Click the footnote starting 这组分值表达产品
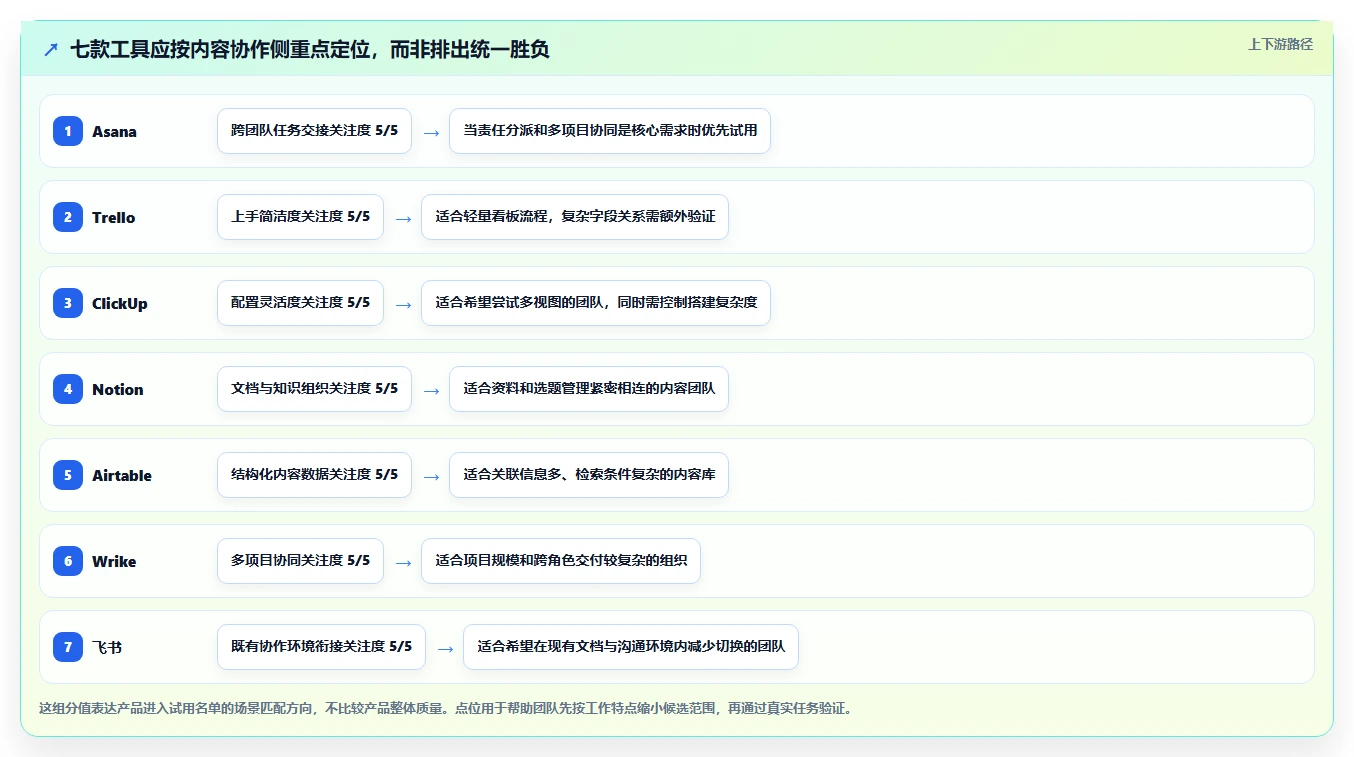This screenshot has width=1354, height=757. point(446,709)
